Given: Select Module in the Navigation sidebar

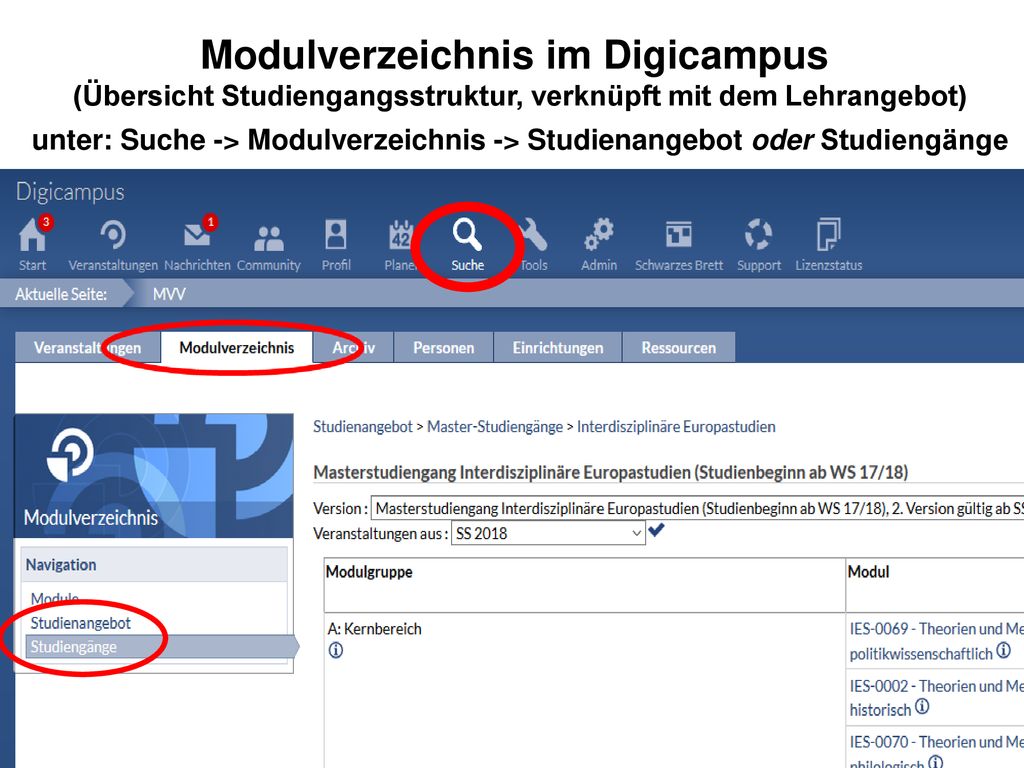Looking at the screenshot, I should coord(55,598).
